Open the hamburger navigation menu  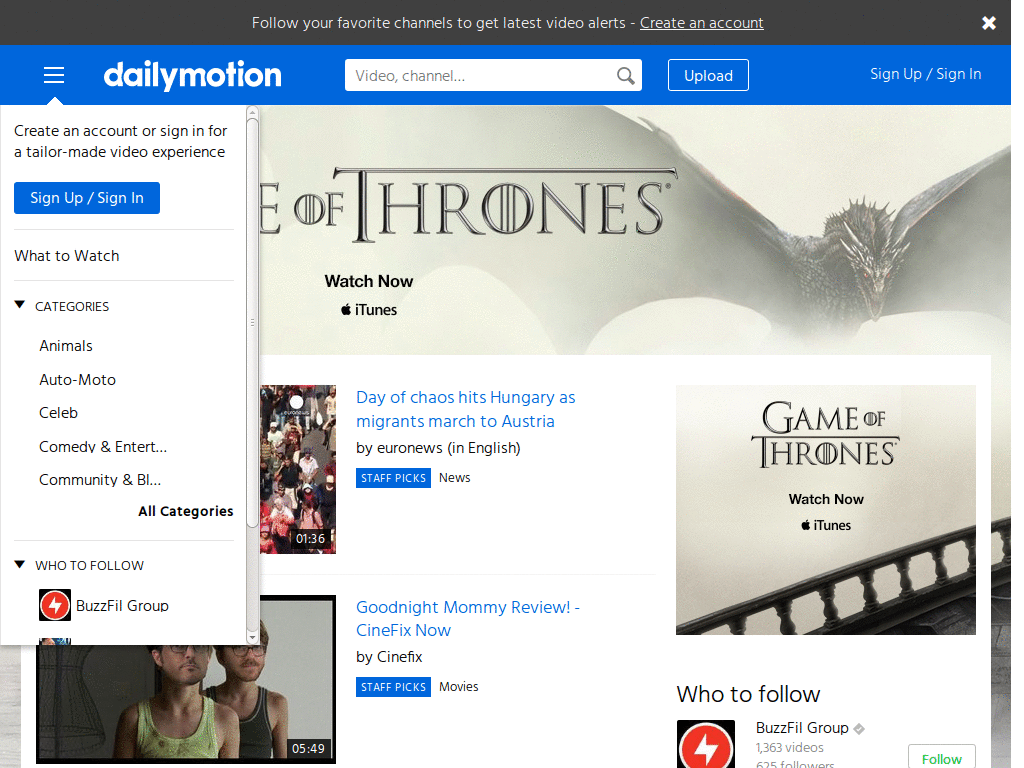[x=53, y=75]
